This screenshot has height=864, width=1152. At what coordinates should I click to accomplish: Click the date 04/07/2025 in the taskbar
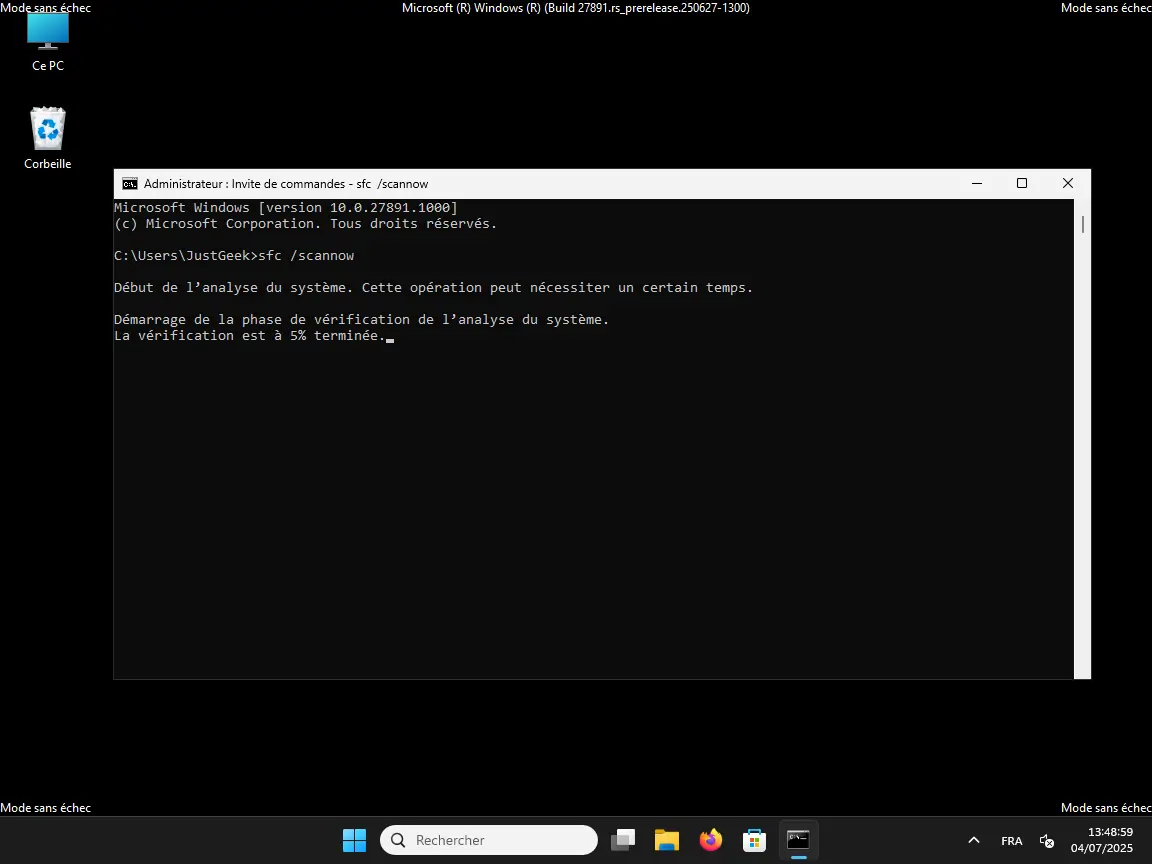(1101, 849)
